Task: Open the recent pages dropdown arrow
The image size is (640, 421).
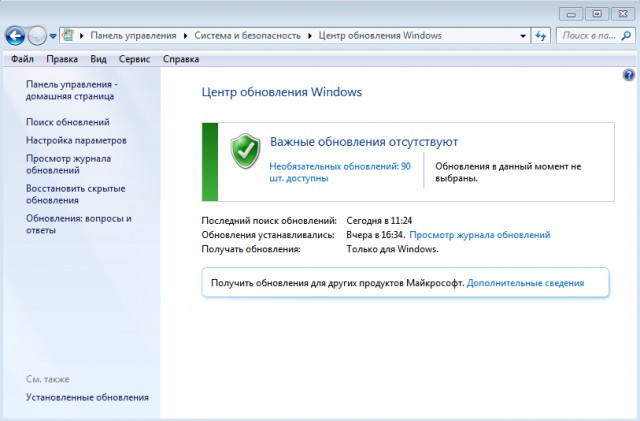Action: pos(53,36)
